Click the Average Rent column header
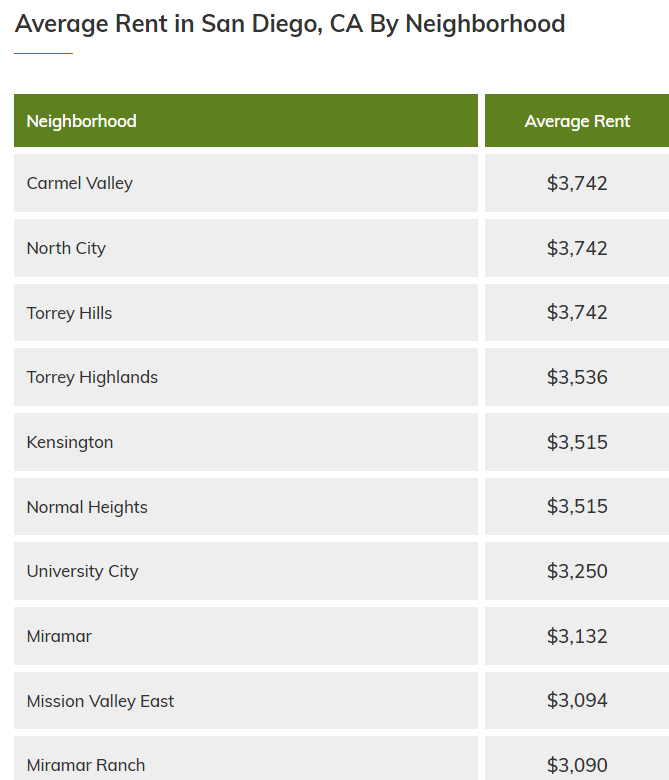Viewport: 669px width, 780px height. click(x=577, y=120)
